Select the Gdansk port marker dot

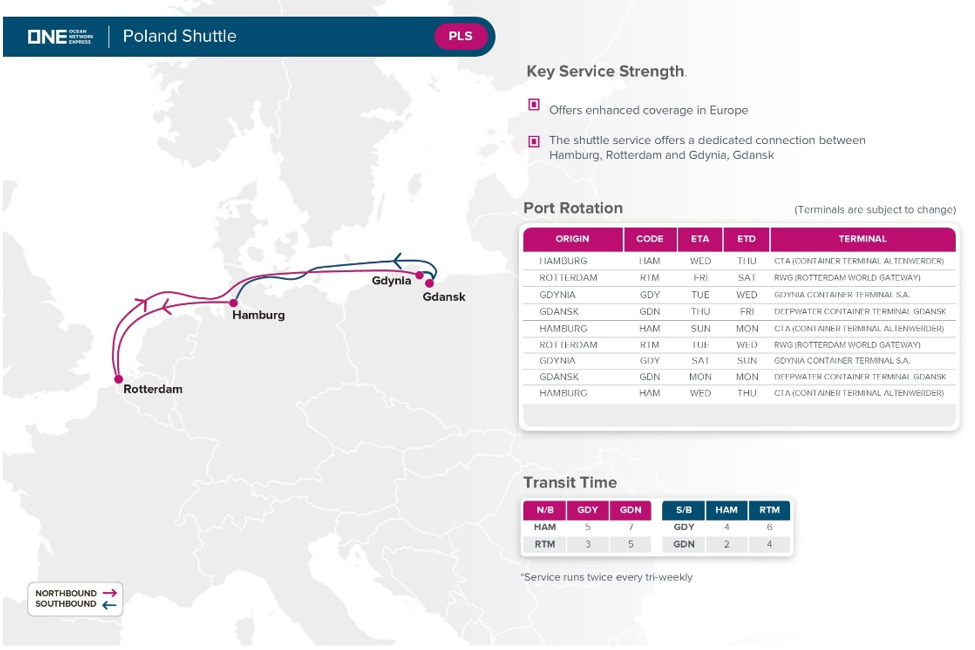(x=430, y=283)
